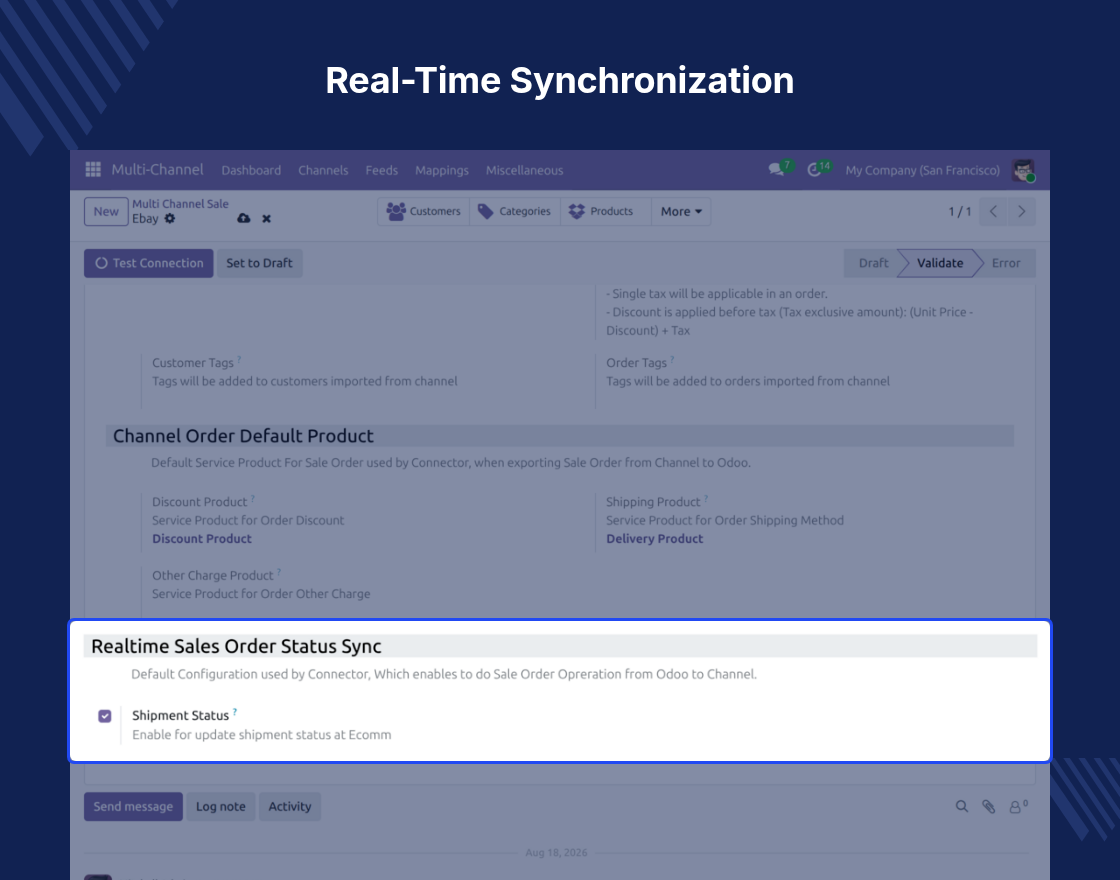Open the Miscellaneous menu
Screen dimensions: 1120x880
(x=524, y=170)
